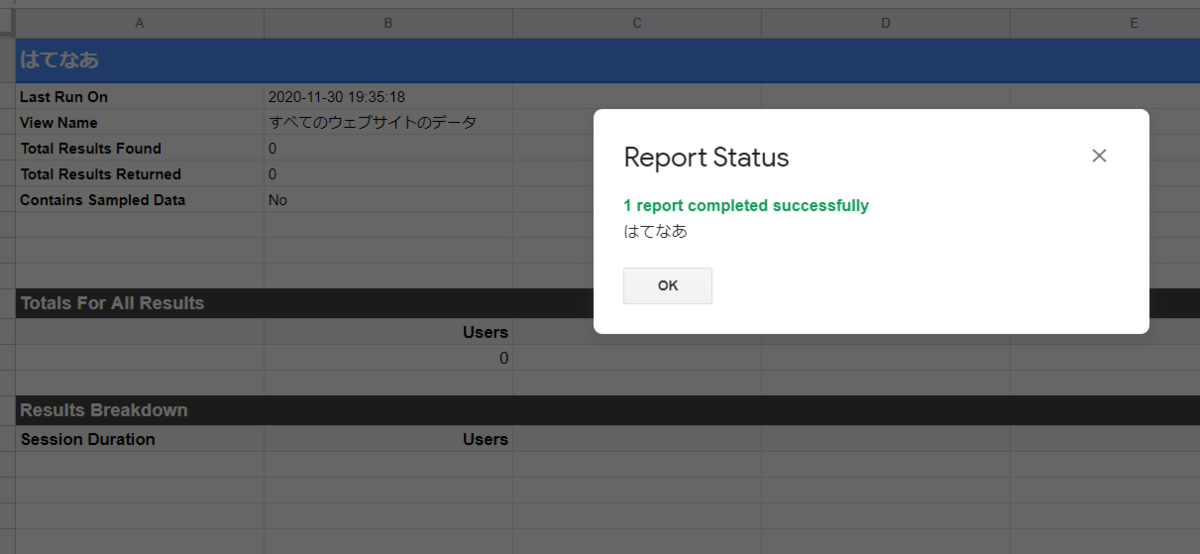Click the はてなあ title cell in blue row
Screen dimensions: 1200x554
pos(140,60)
